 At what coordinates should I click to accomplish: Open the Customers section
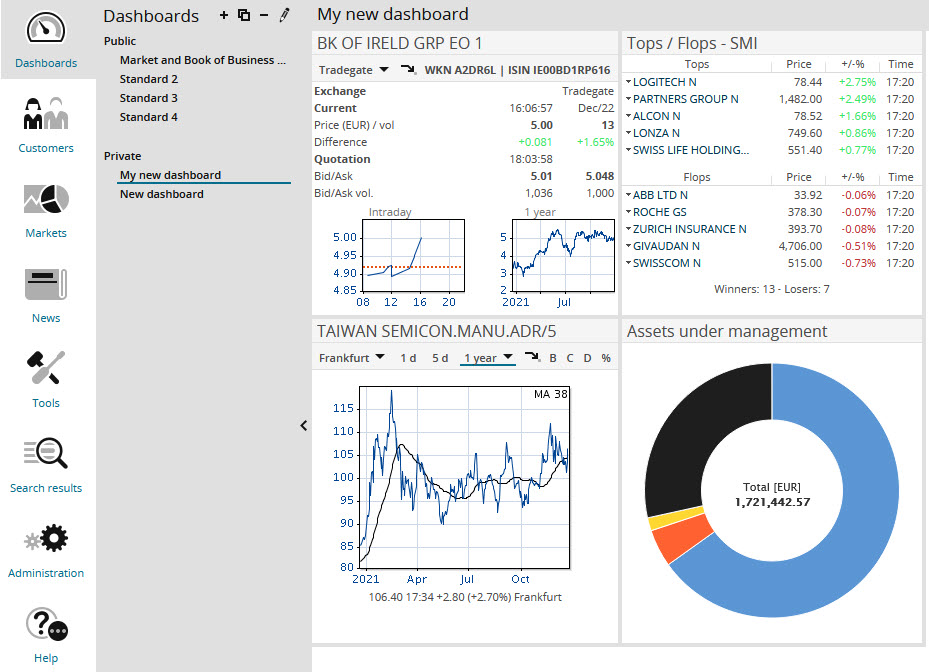pyautogui.click(x=46, y=125)
